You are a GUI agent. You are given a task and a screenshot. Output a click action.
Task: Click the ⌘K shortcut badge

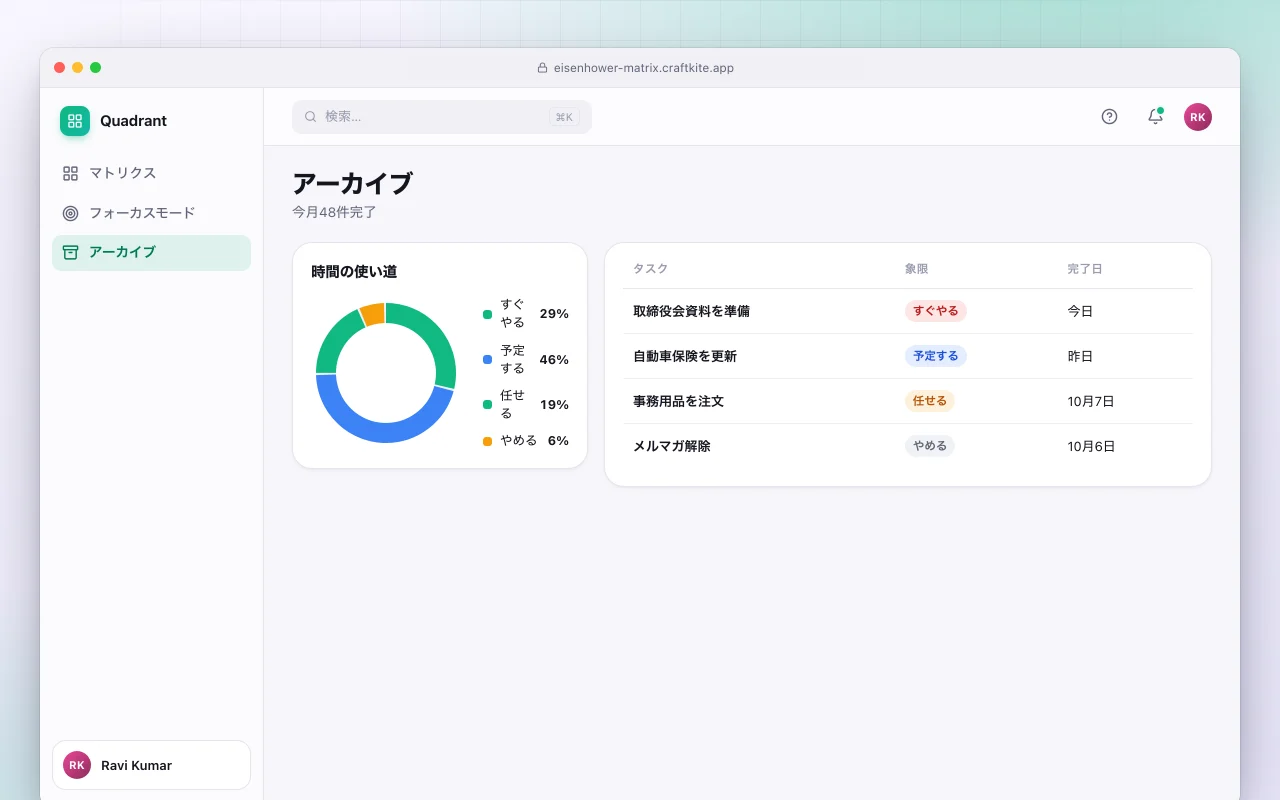point(564,117)
